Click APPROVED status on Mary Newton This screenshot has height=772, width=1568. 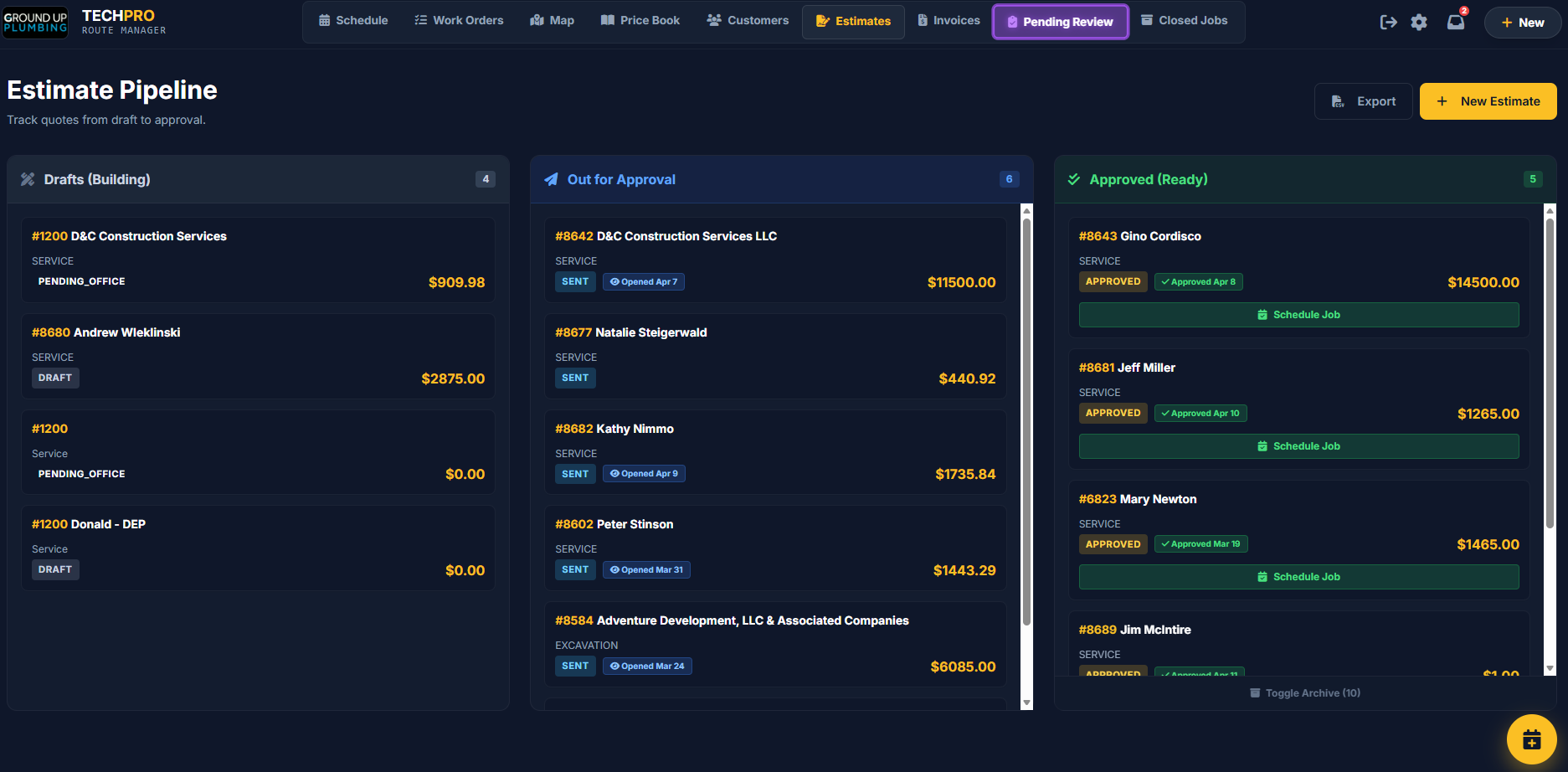1113,544
